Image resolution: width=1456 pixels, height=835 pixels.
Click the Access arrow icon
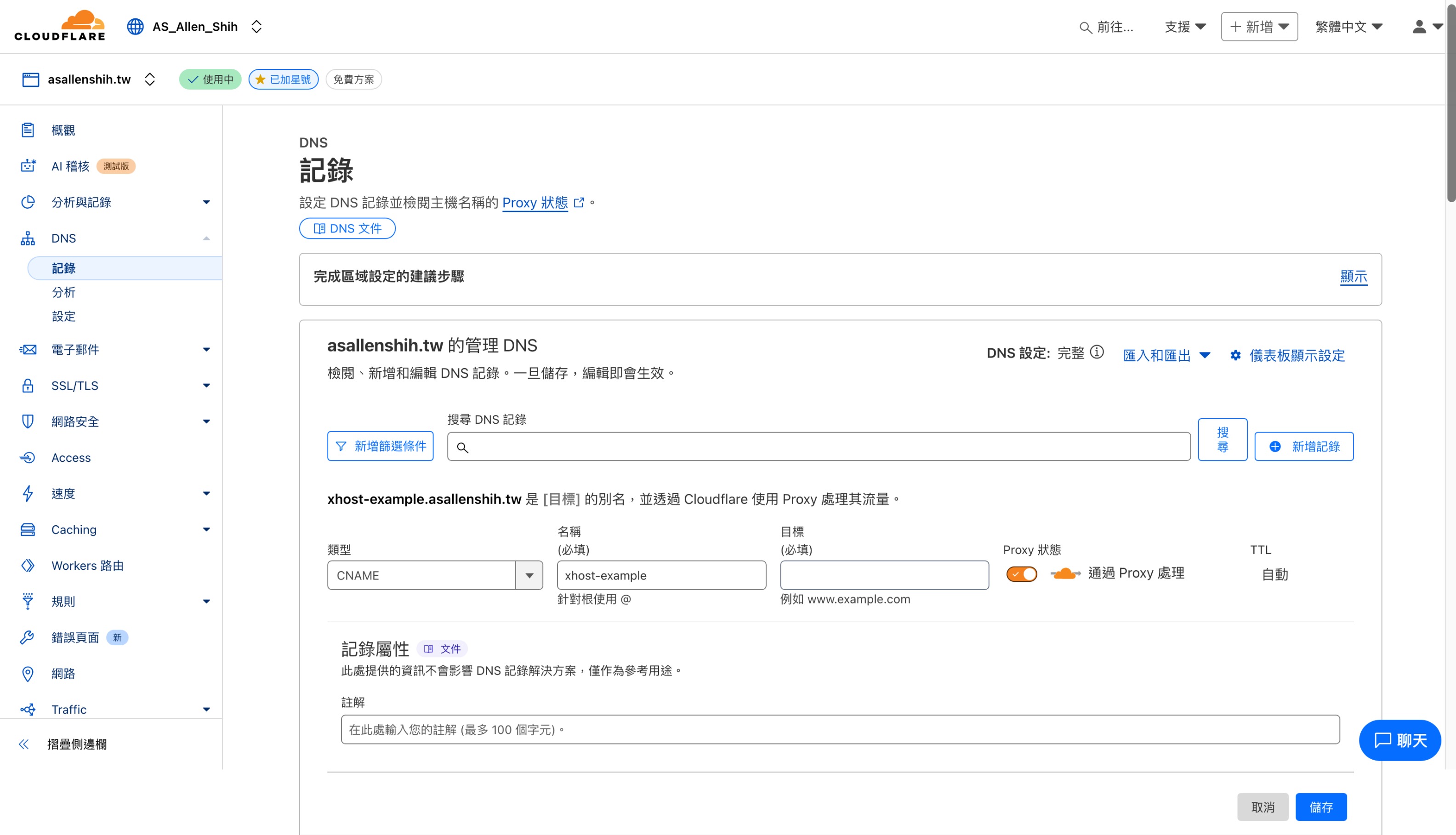[28, 458]
